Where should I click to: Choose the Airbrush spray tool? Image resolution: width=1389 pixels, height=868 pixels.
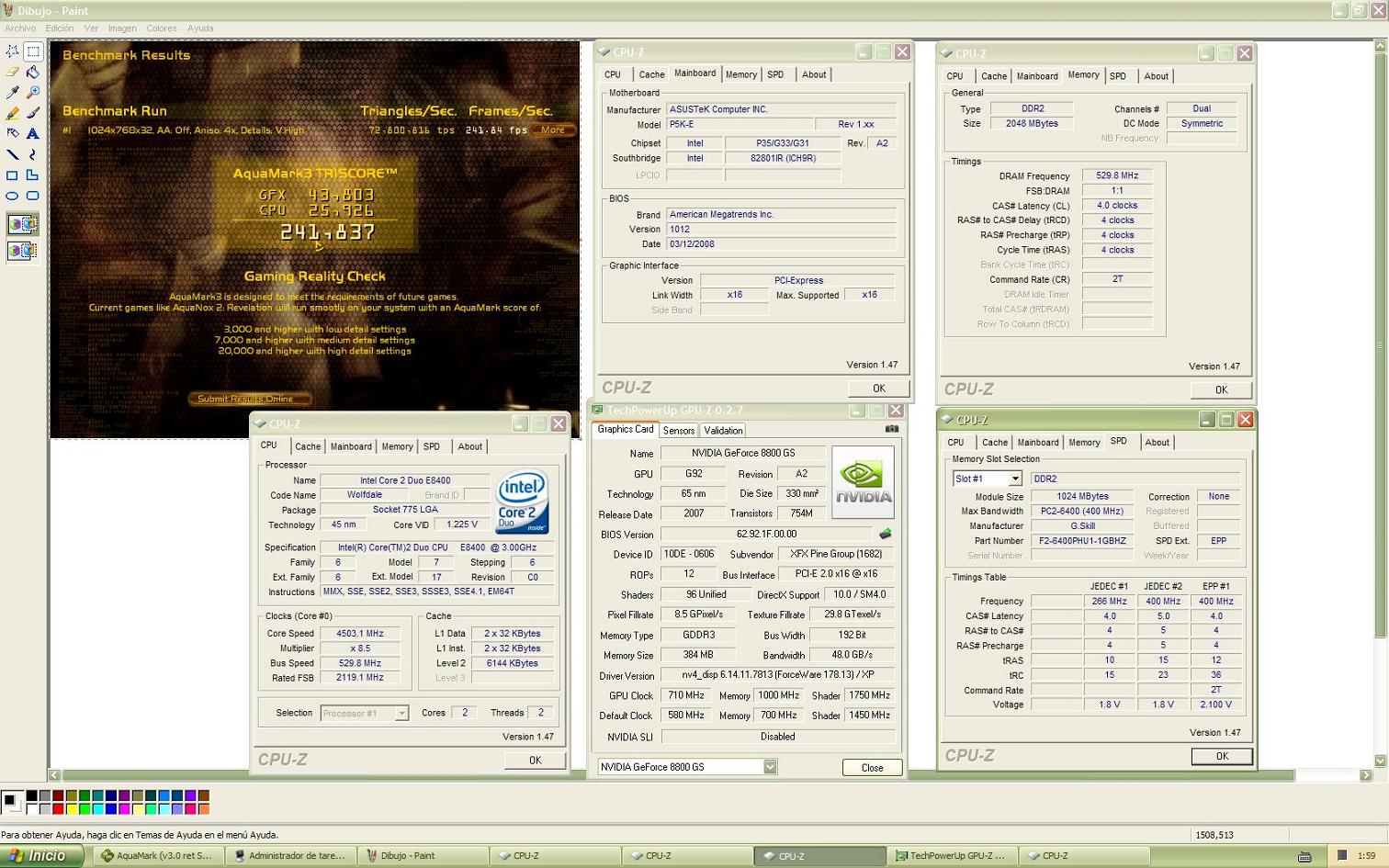pos(12,133)
